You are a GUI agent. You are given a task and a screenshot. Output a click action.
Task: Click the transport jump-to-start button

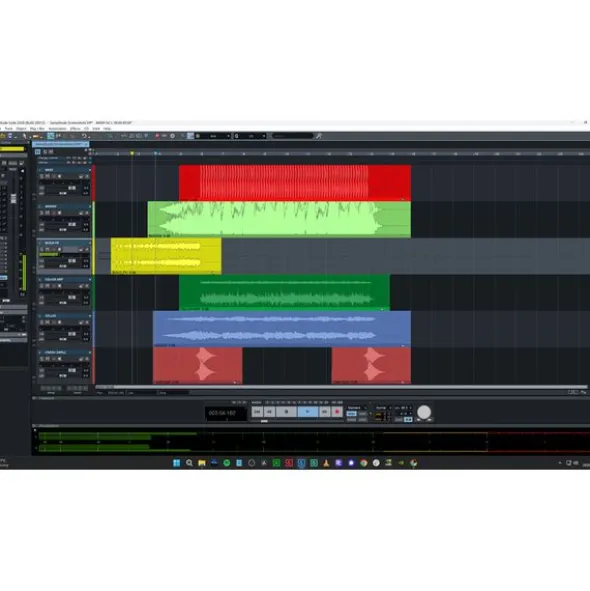(257, 411)
